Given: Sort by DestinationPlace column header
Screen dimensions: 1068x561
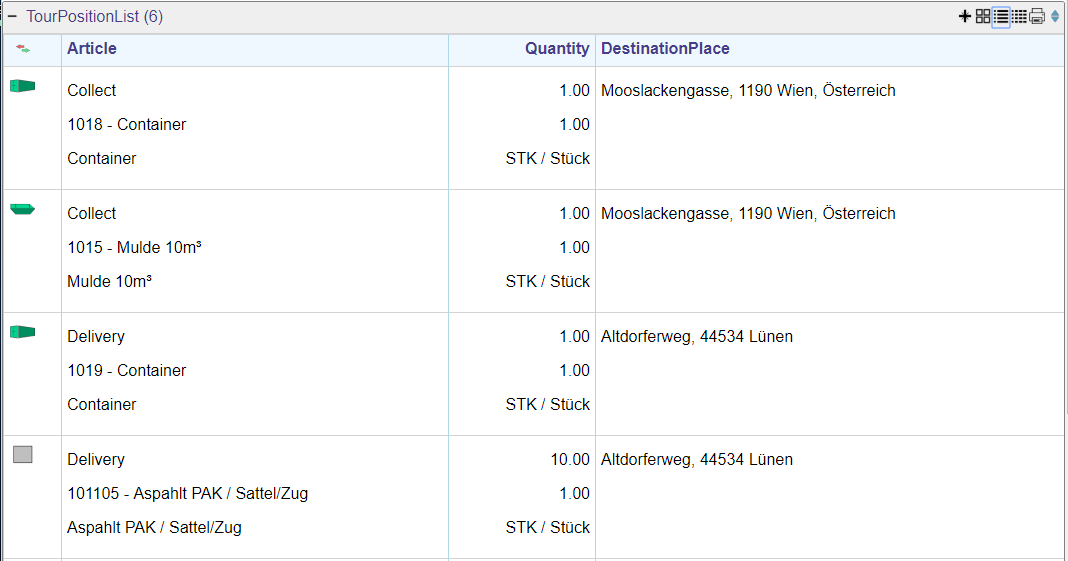Looking at the screenshot, I should pos(665,48).
